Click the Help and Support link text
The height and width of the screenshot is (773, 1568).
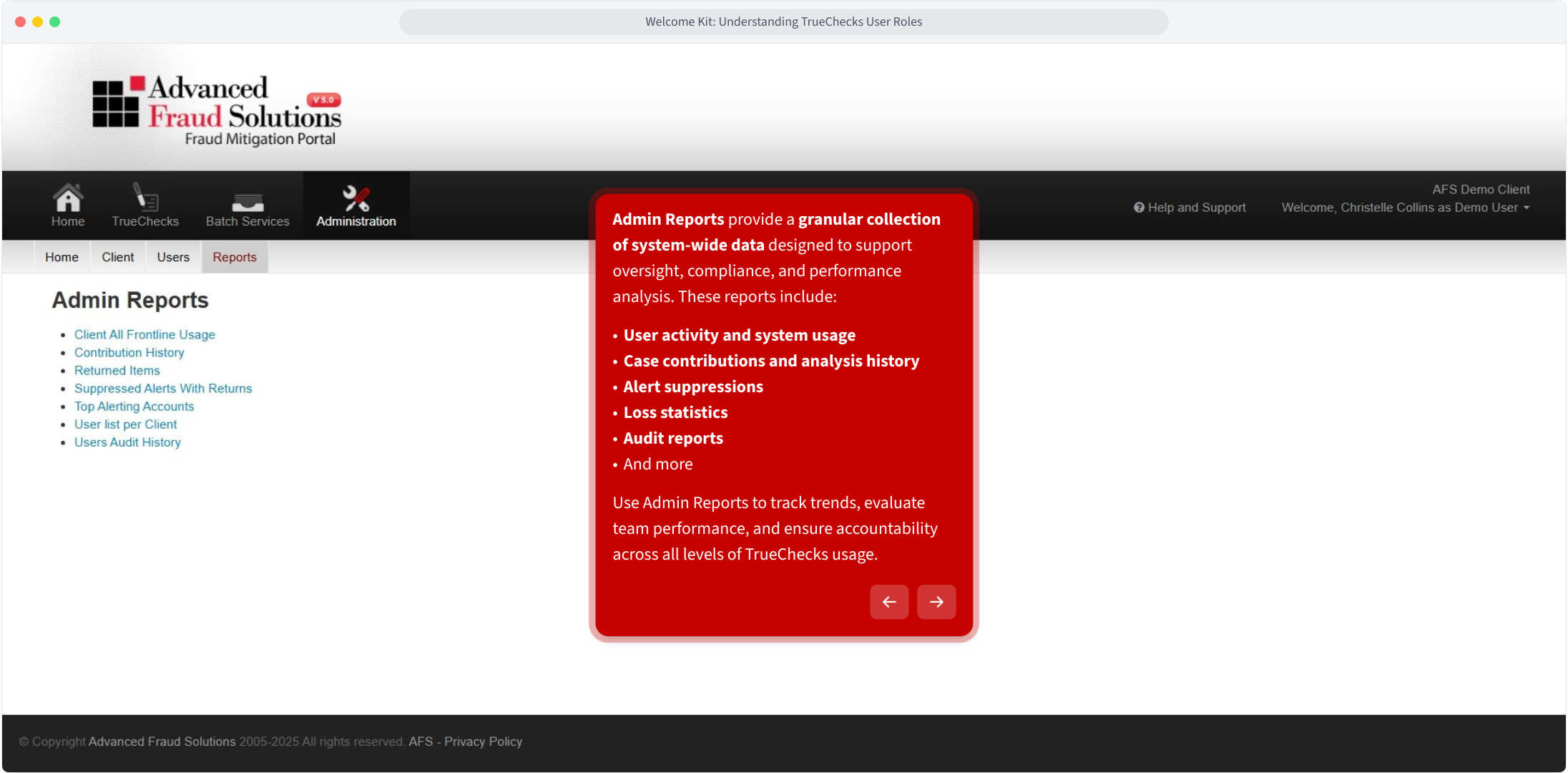pos(1197,208)
